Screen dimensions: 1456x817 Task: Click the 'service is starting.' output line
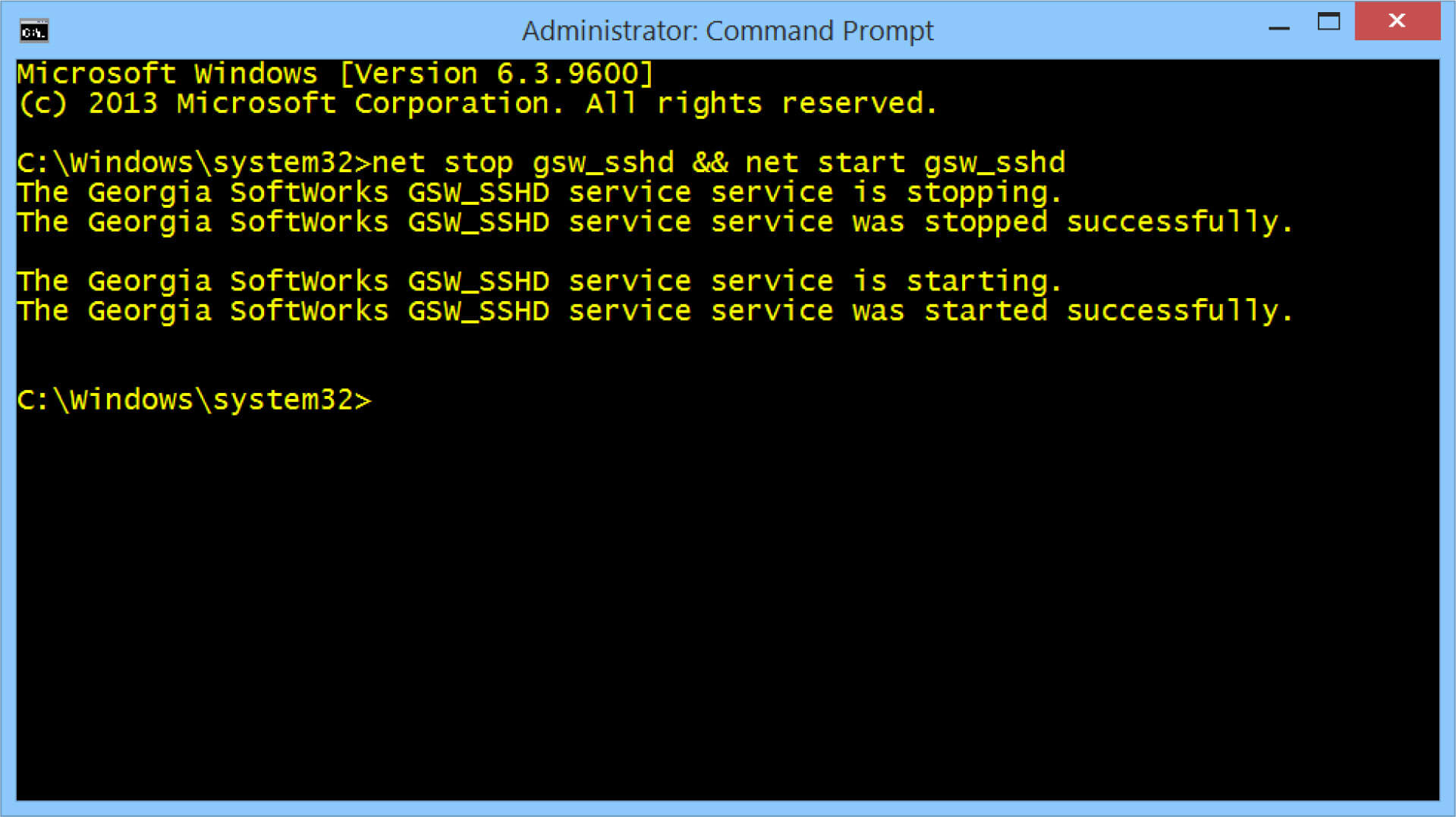point(539,281)
